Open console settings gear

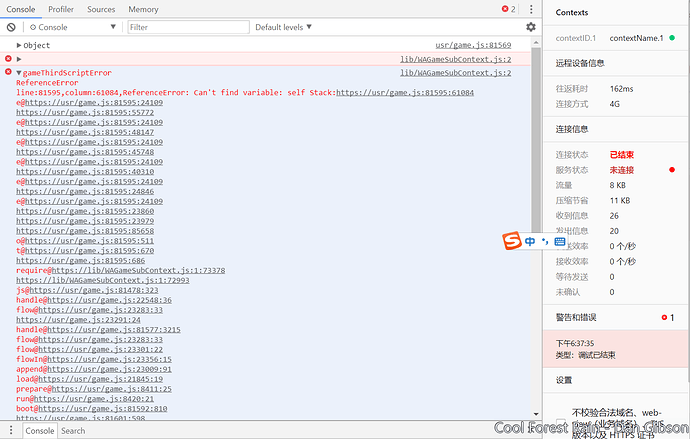pos(531,27)
